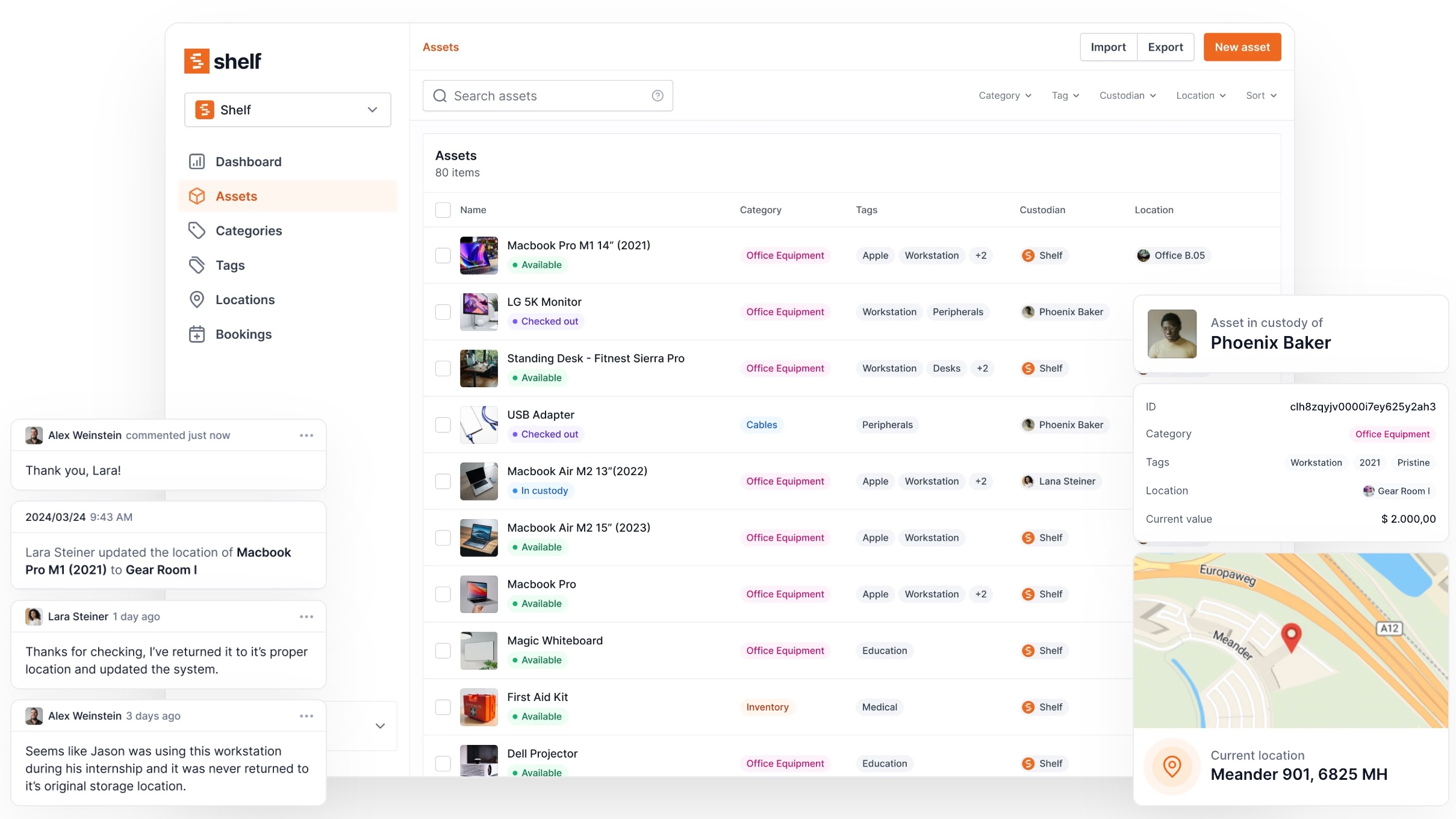Click the Bookings calendar icon
Screen dimensions: 1456x819
pyautogui.click(x=197, y=334)
